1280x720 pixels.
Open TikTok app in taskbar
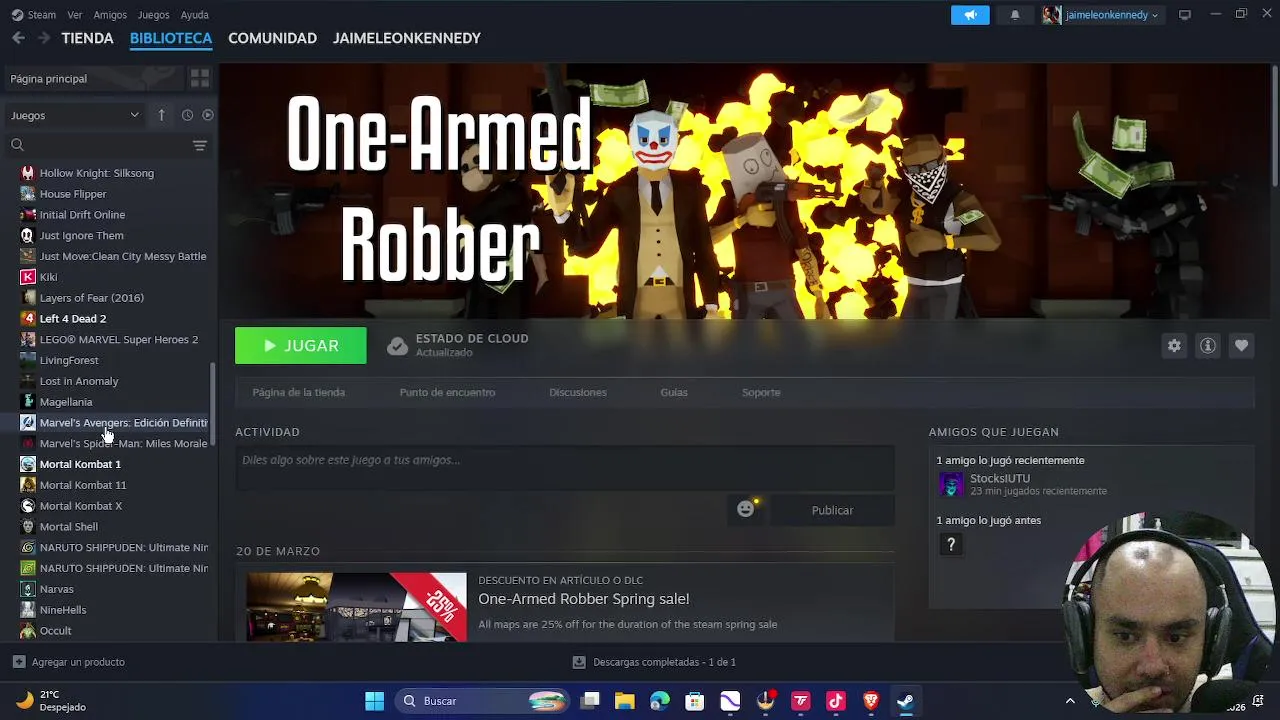(x=836, y=701)
